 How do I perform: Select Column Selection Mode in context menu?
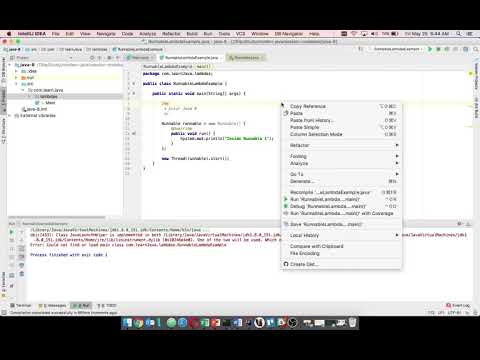point(342,134)
